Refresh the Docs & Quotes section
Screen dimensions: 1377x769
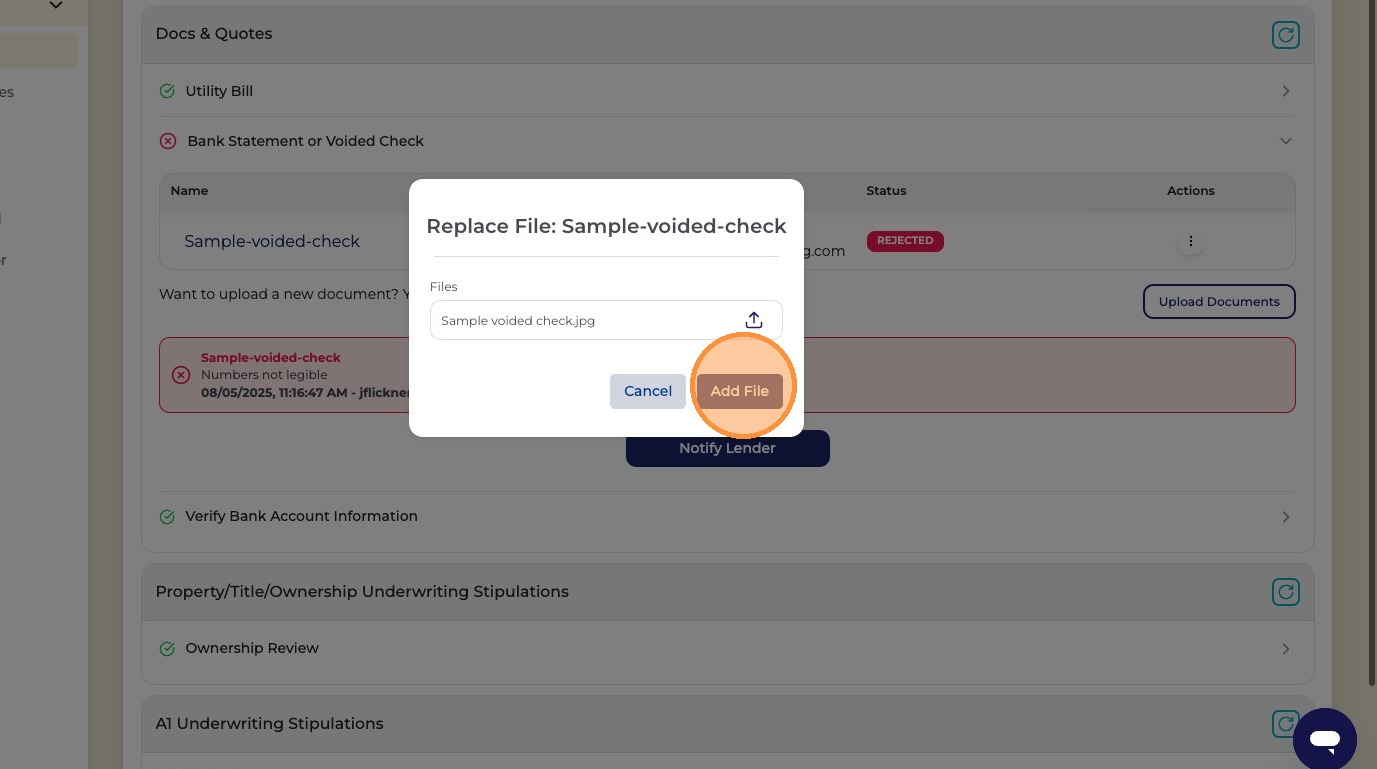coord(1285,35)
